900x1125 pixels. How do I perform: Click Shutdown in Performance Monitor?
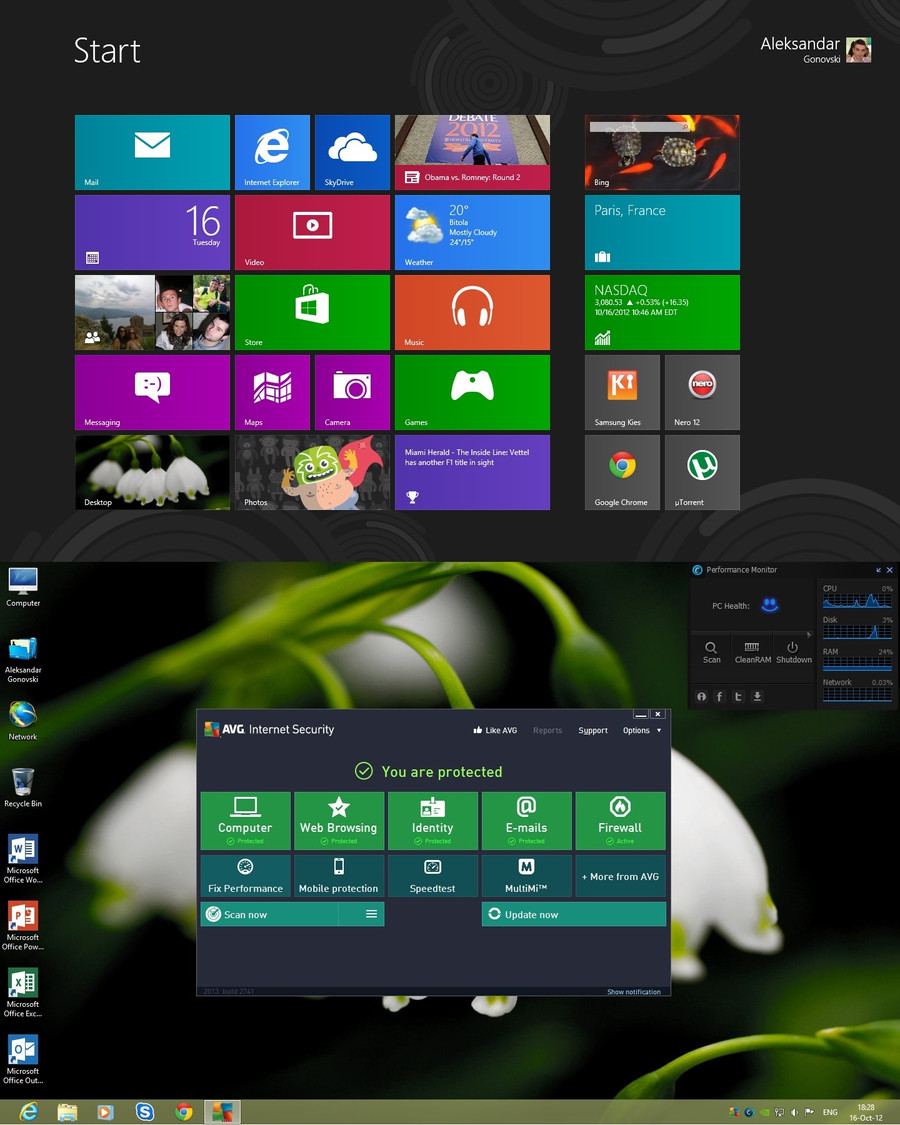point(794,652)
